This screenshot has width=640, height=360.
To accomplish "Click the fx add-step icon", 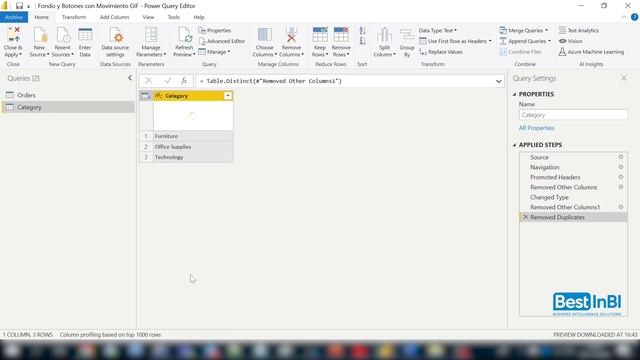I will [184, 81].
